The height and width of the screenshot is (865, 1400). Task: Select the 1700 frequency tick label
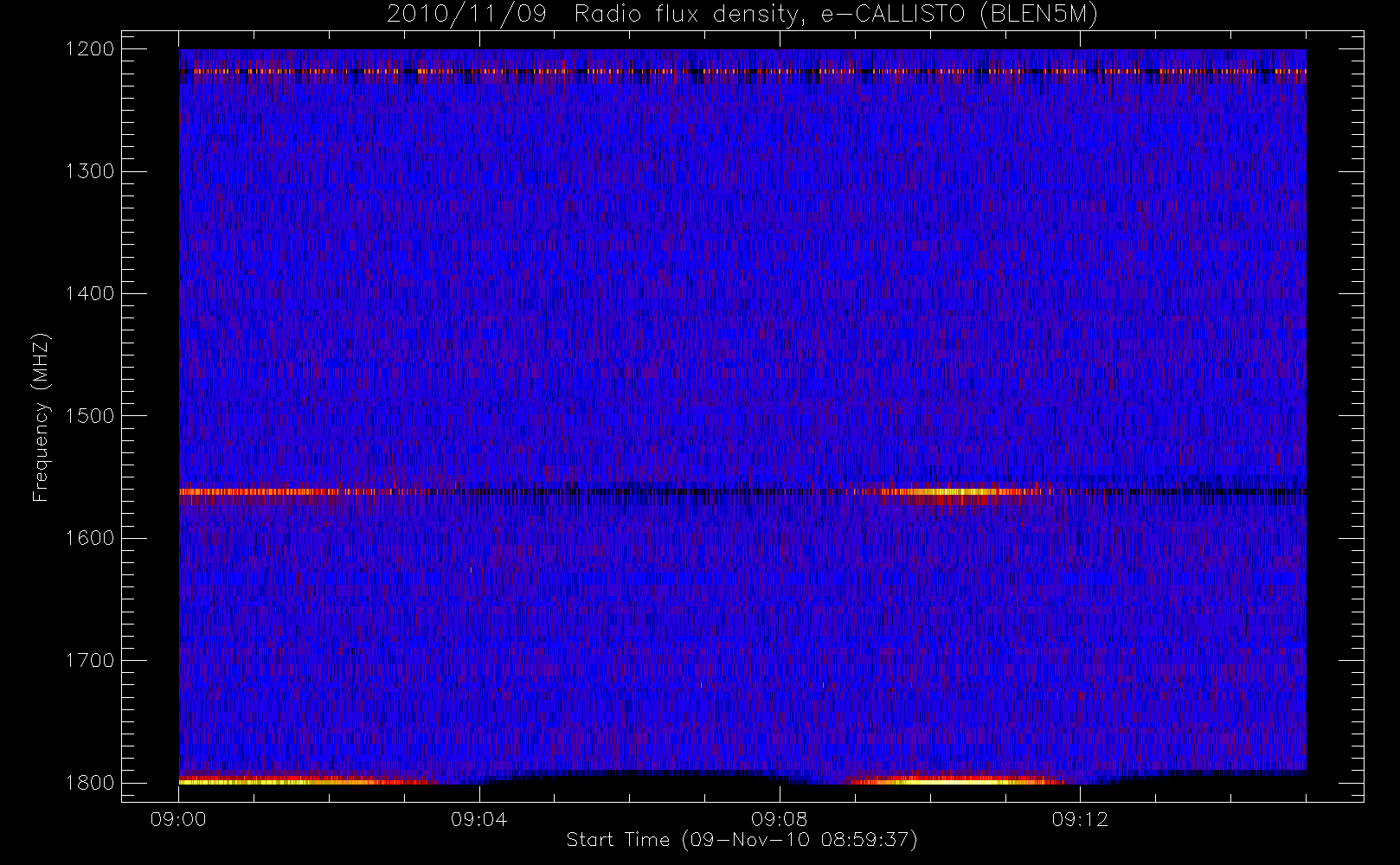(90, 661)
